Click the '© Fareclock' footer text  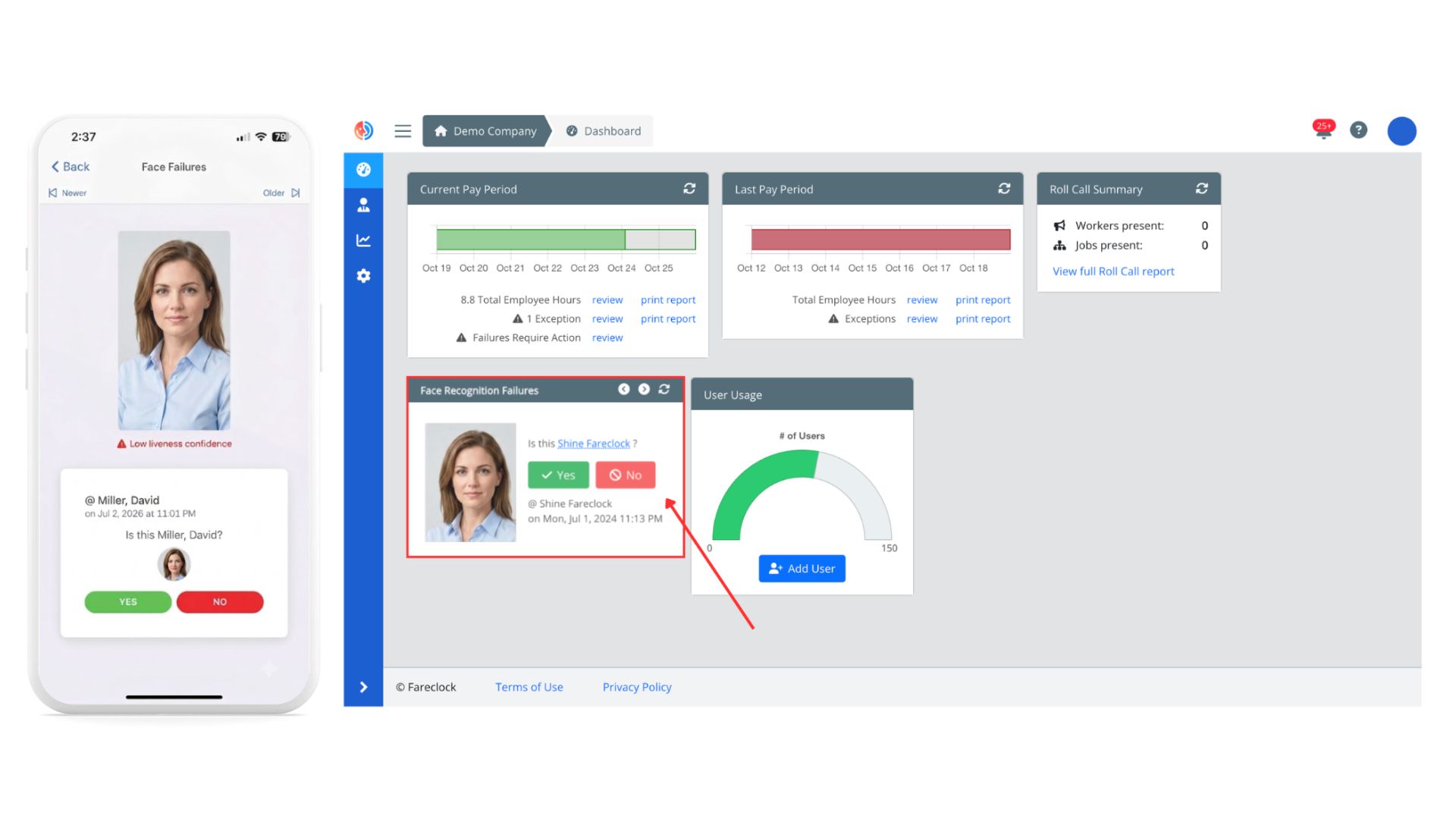(x=426, y=687)
